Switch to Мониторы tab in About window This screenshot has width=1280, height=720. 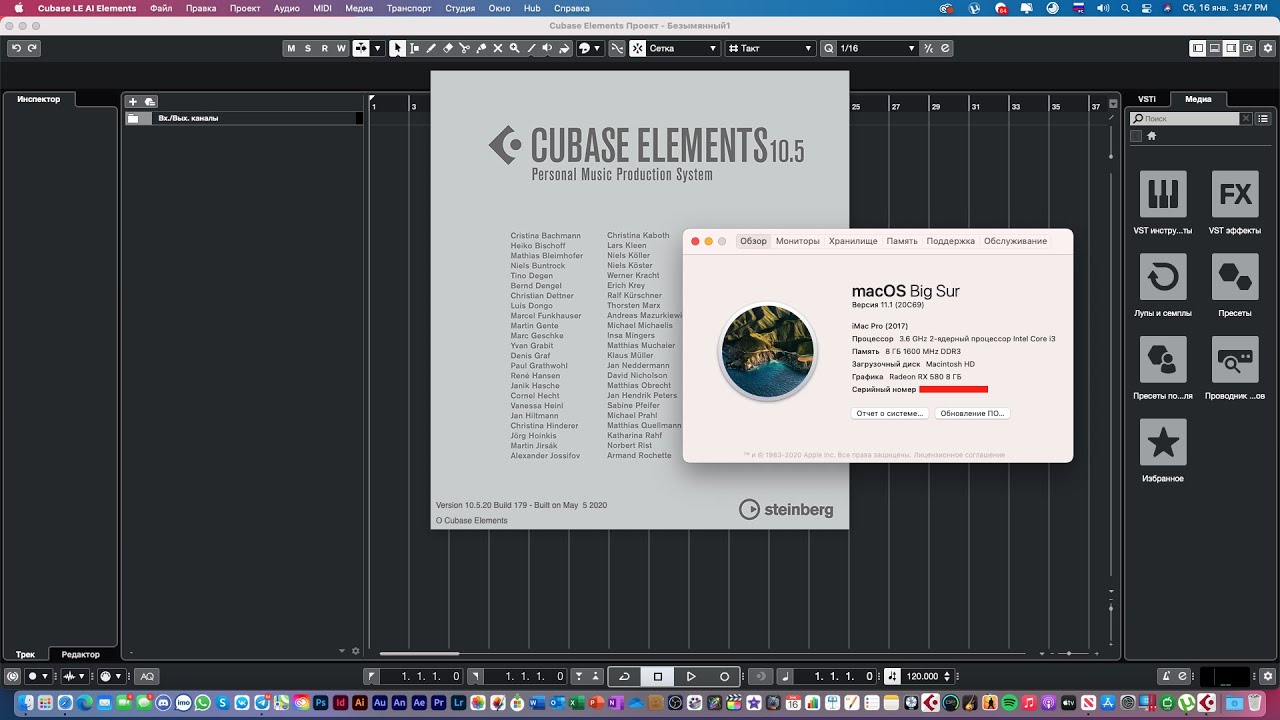point(797,241)
